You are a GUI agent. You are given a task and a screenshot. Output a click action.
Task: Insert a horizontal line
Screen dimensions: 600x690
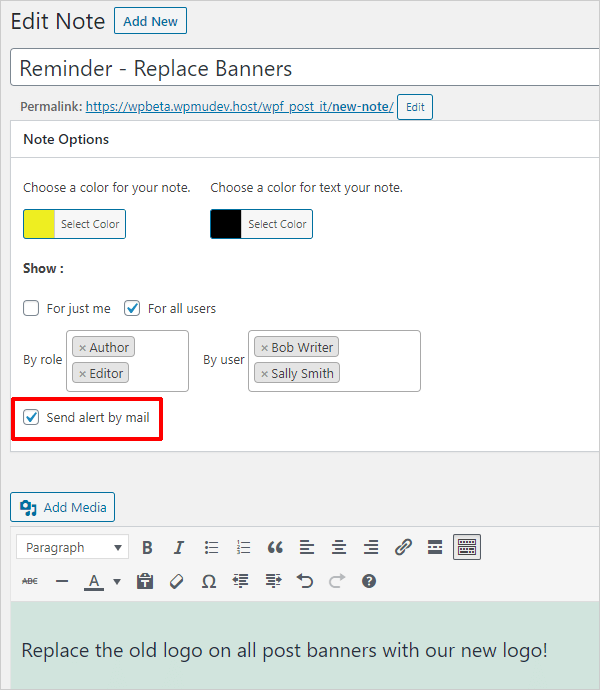(62, 581)
